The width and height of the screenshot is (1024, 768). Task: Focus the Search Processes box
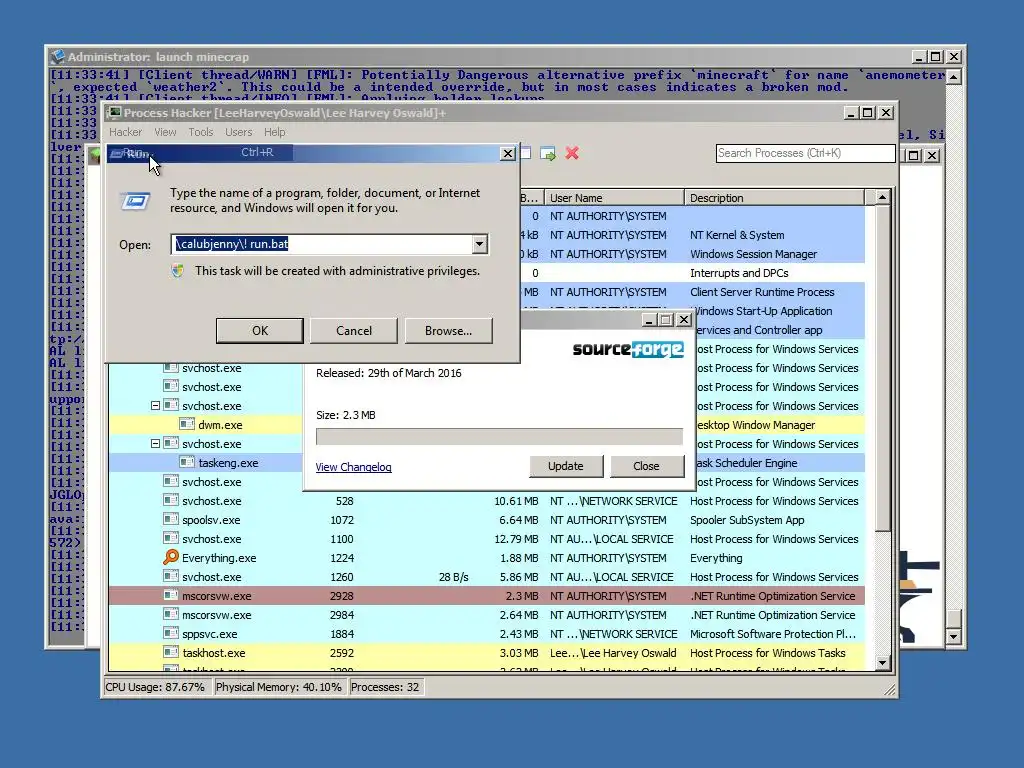pyautogui.click(x=805, y=153)
